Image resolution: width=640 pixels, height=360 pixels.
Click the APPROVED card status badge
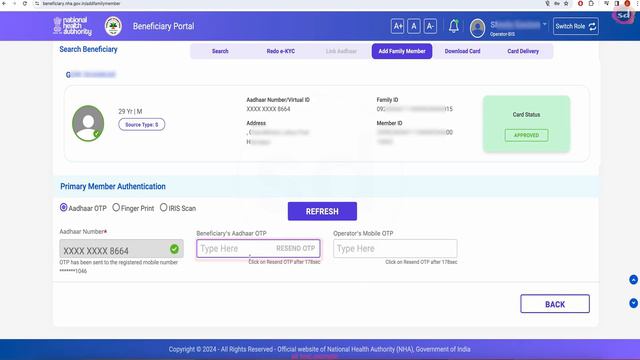[x=526, y=135]
